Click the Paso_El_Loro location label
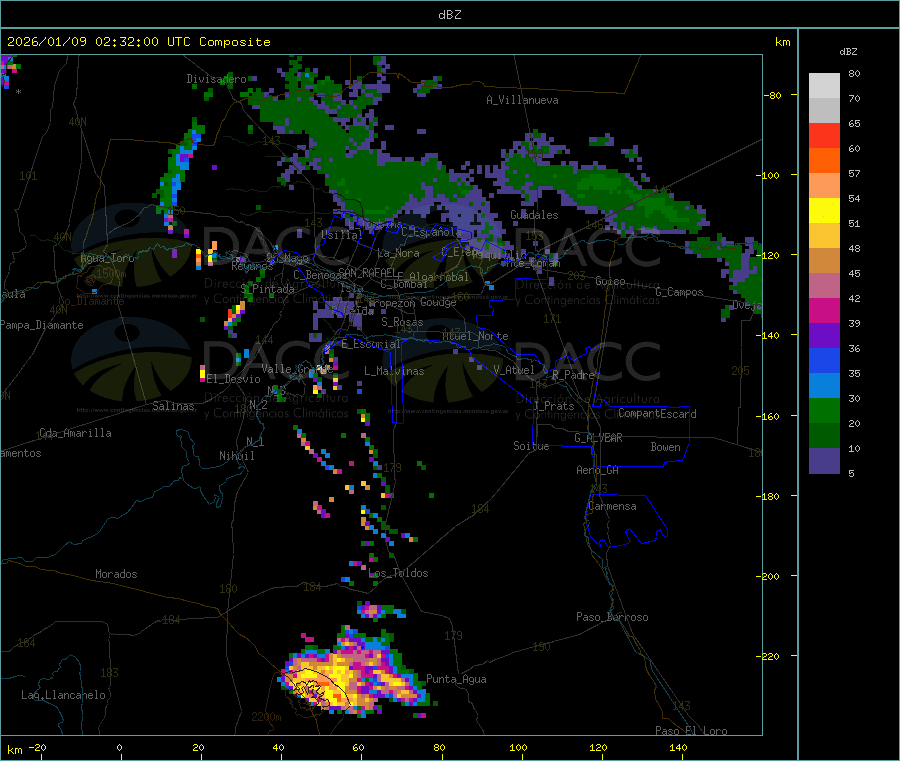The height and width of the screenshot is (761, 900). [x=691, y=731]
